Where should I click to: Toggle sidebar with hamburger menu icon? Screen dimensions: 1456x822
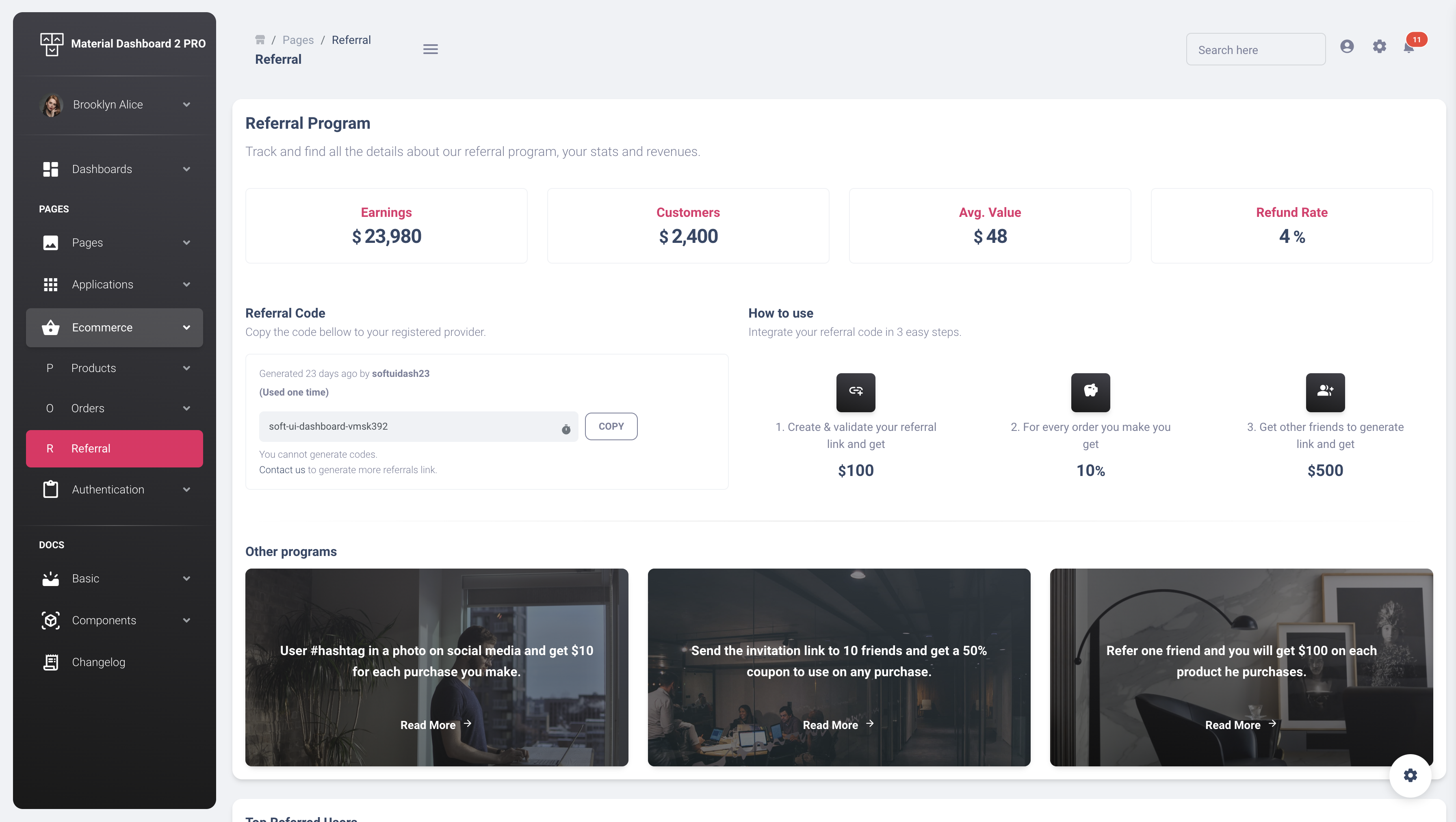pyautogui.click(x=430, y=49)
